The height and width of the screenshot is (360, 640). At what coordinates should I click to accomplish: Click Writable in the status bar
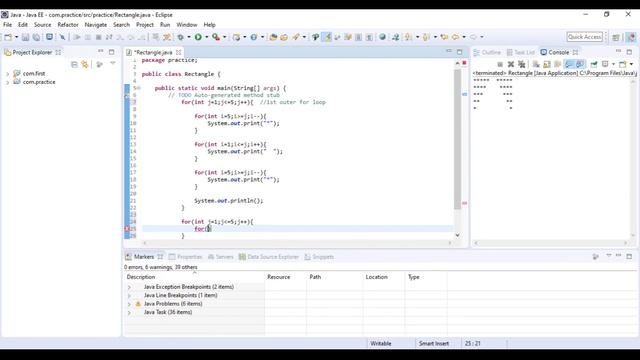tap(381, 344)
